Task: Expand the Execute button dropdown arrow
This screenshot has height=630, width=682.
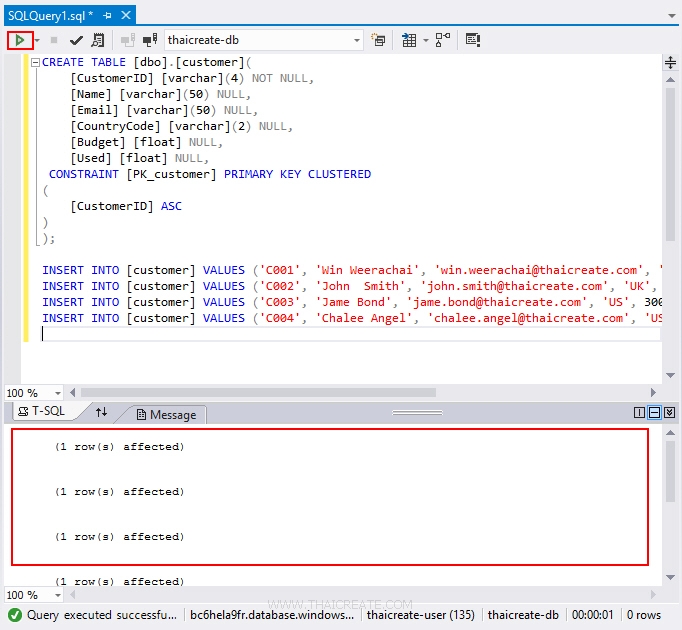Action: tap(37, 41)
